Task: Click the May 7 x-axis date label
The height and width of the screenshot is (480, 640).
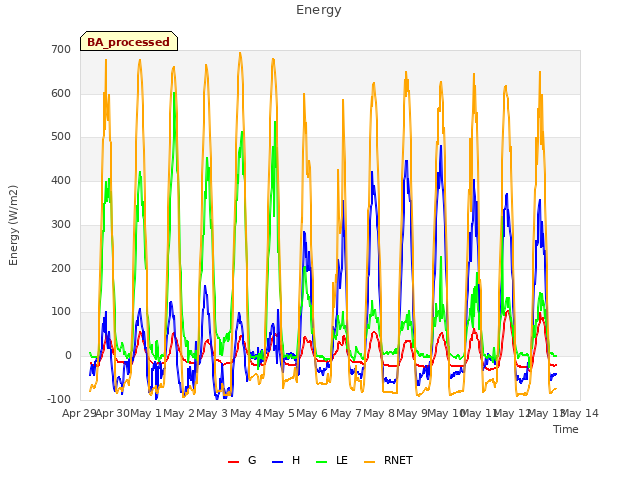Action: click(x=346, y=413)
